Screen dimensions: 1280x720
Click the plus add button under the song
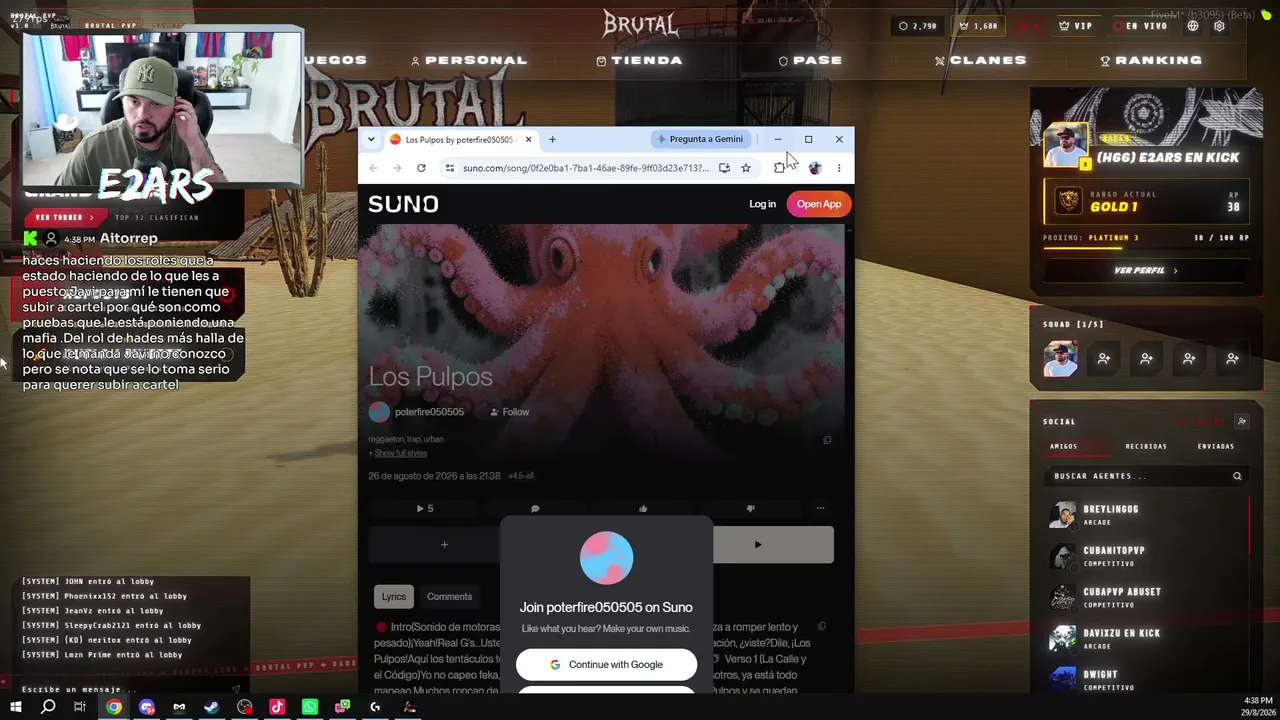444,545
